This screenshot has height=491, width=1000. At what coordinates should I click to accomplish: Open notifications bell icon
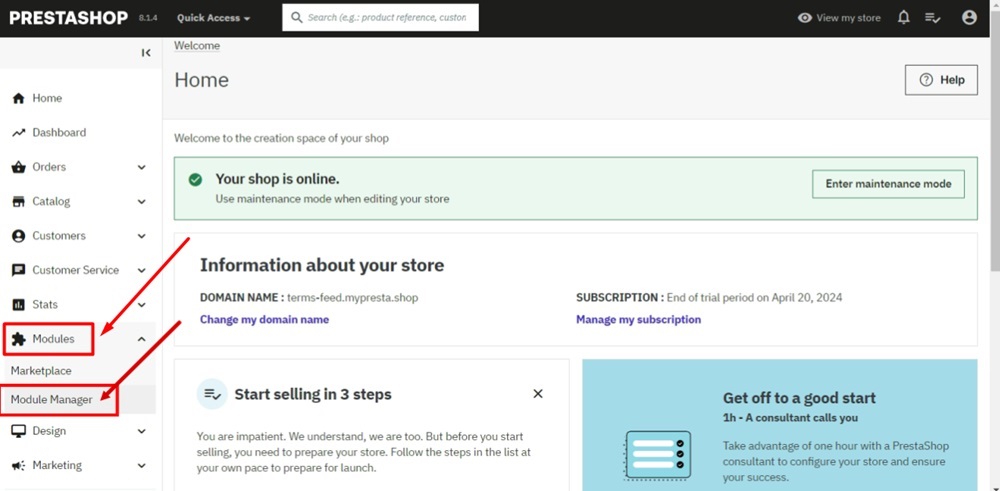[904, 18]
